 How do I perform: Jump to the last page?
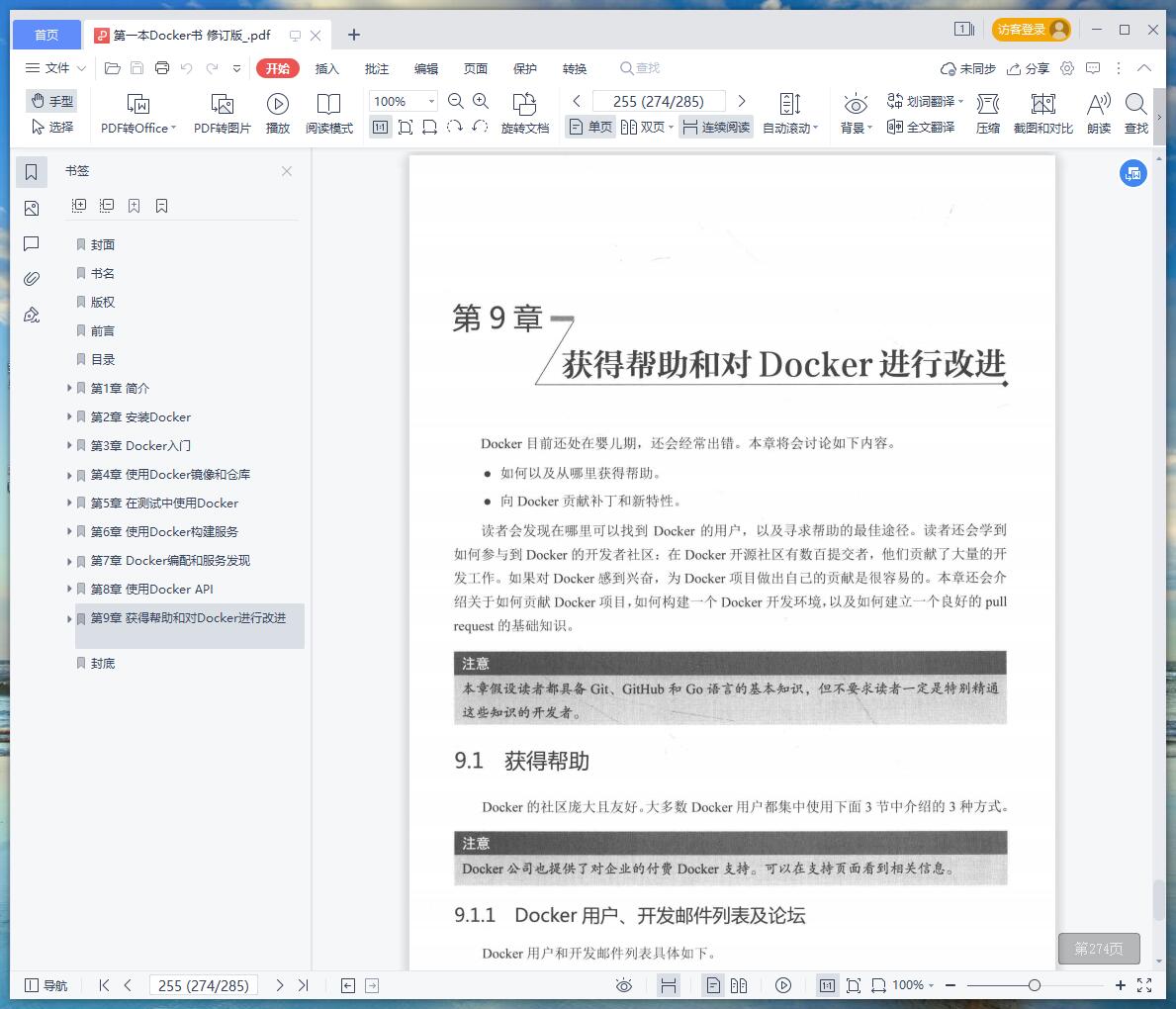click(x=303, y=985)
